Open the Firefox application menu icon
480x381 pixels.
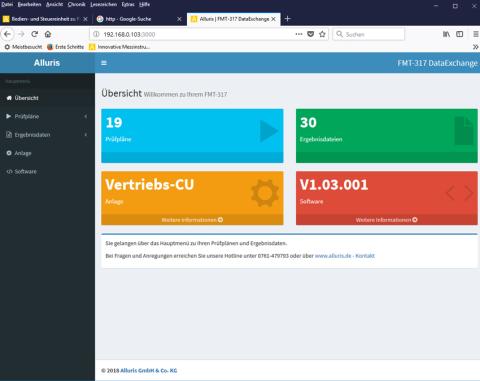tap(476, 34)
